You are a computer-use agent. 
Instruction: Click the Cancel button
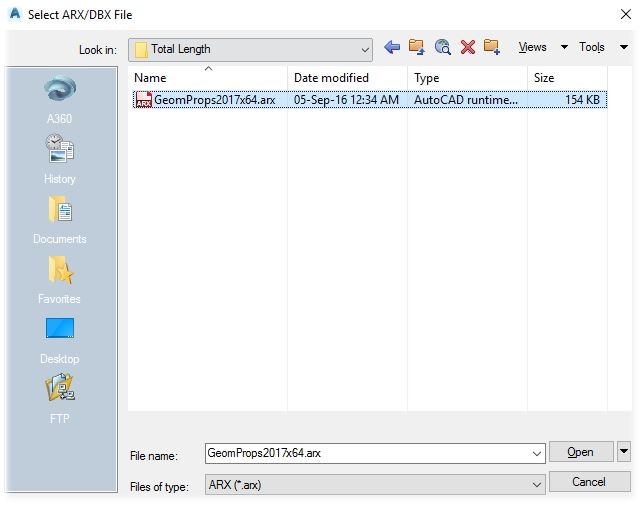[x=589, y=481]
